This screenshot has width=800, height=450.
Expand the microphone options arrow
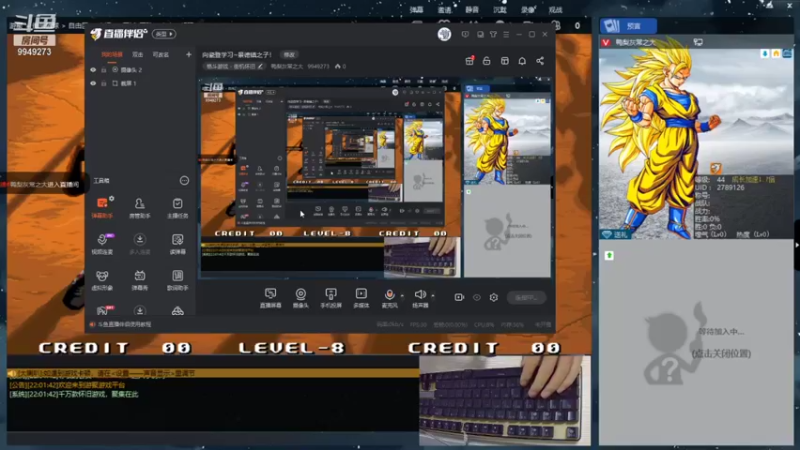click(402, 295)
